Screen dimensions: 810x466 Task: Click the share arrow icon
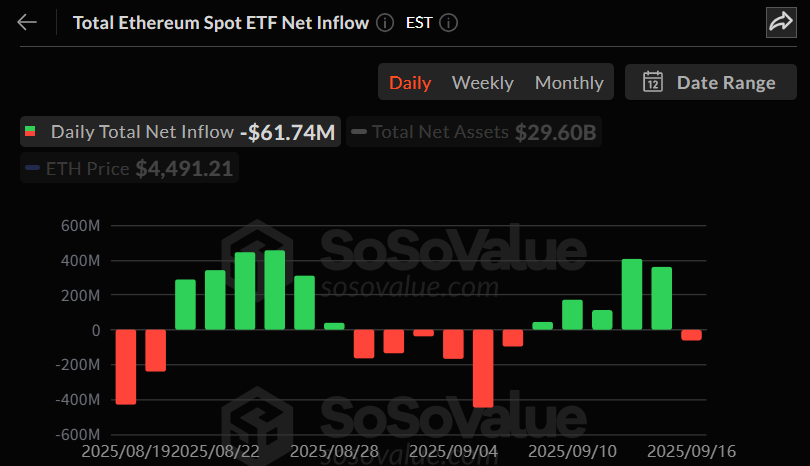pyautogui.click(x=781, y=23)
